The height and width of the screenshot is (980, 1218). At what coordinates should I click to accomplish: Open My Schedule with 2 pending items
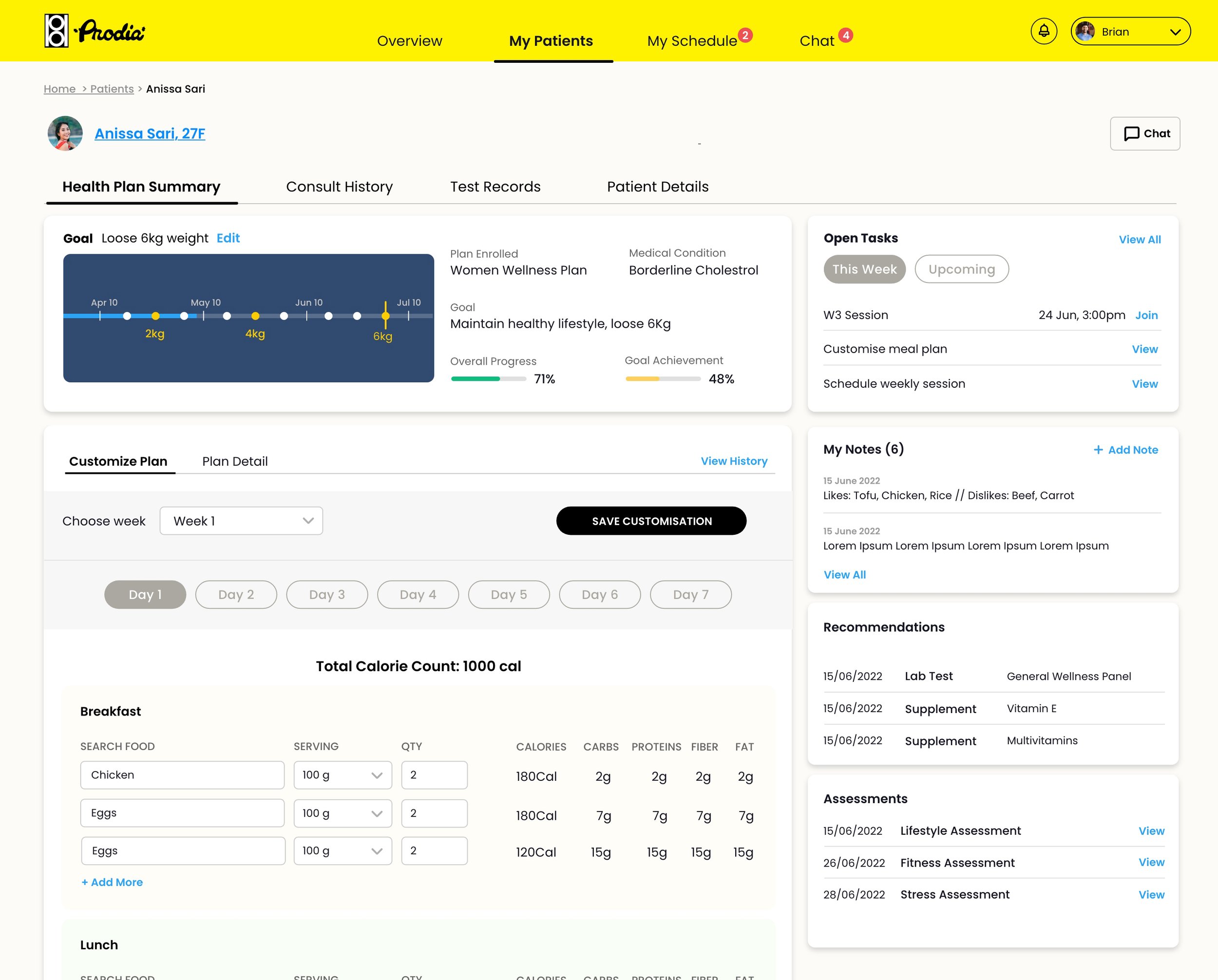tap(694, 40)
